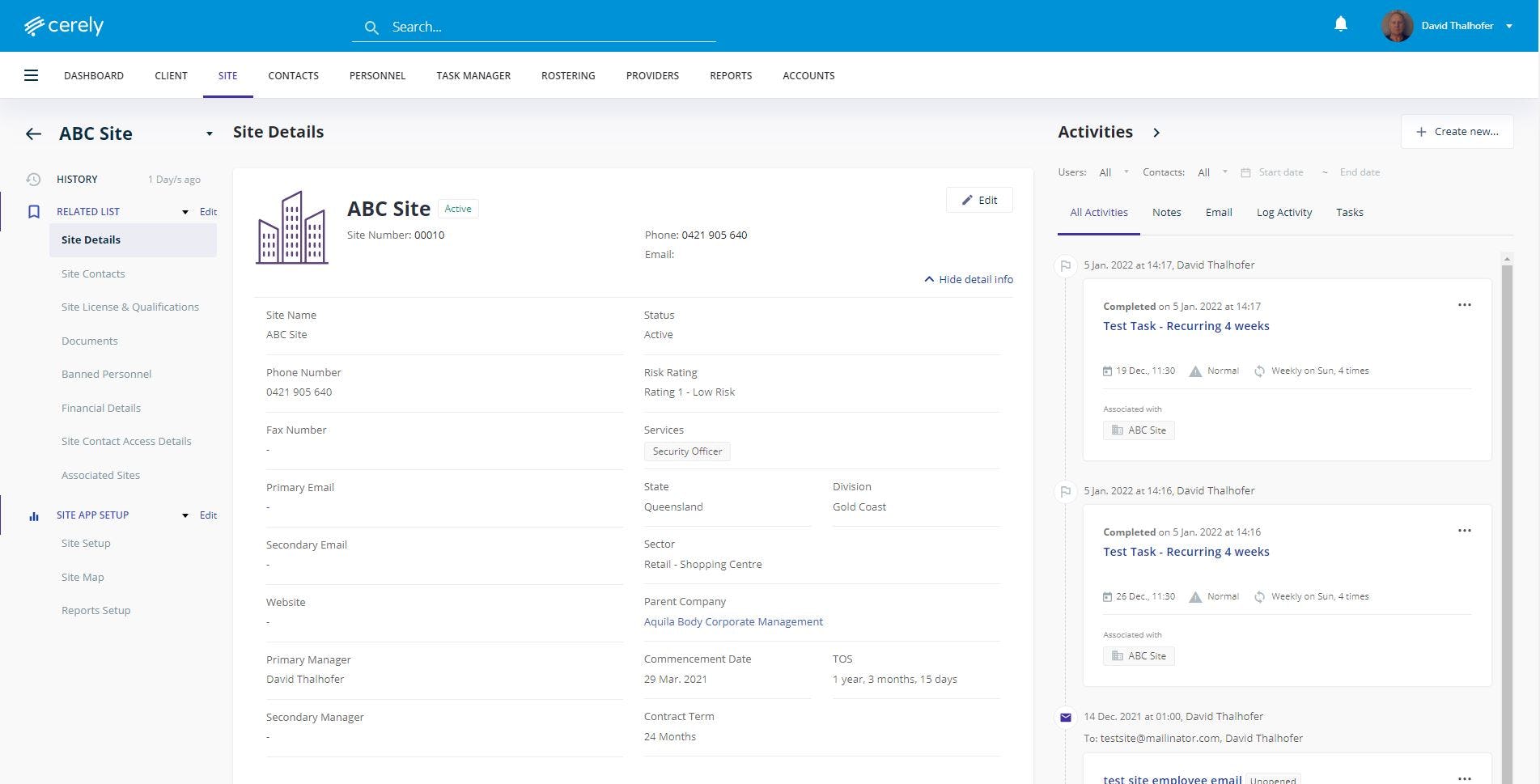Viewport: 1540px width, 784px height.
Task: Click the Site App Setup chart icon
Action: click(33, 515)
